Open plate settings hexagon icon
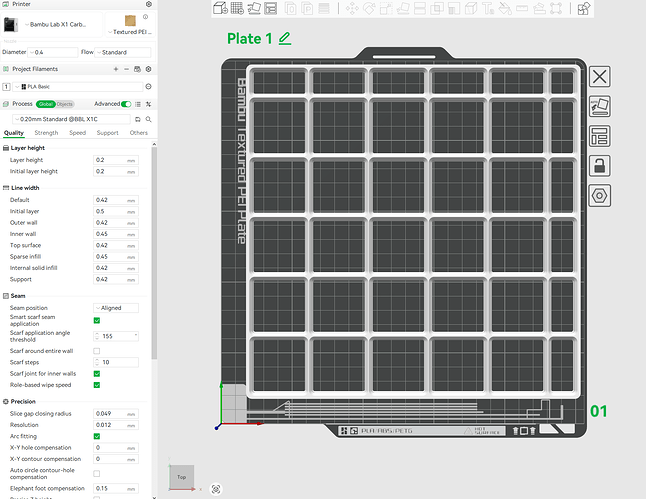The height and width of the screenshot is (499, 646). point(599,196)
